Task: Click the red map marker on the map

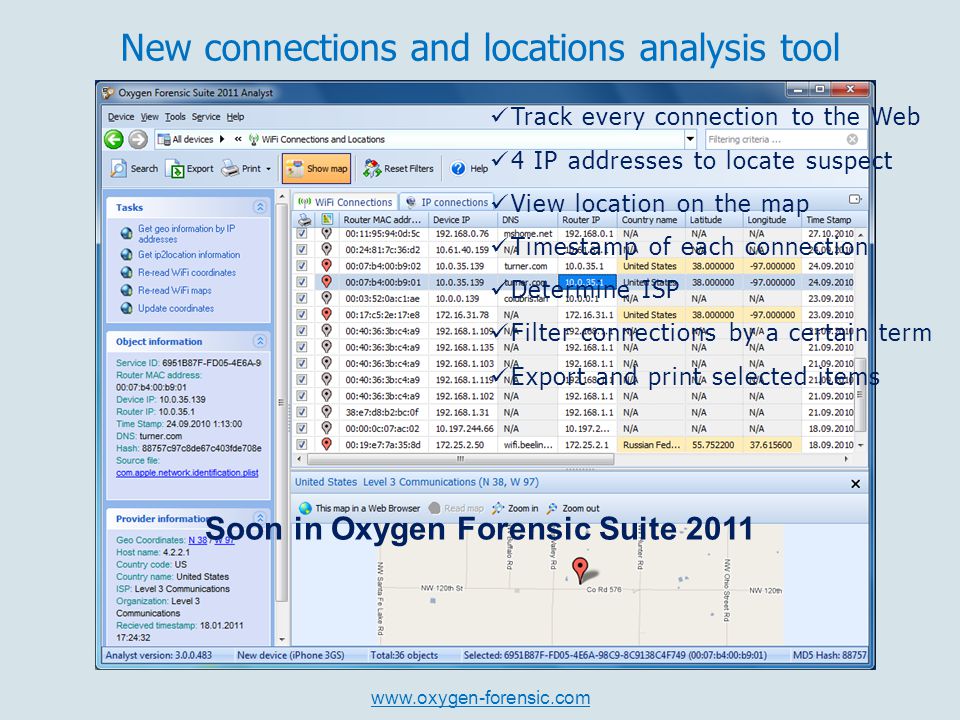Action: point(579,569)
